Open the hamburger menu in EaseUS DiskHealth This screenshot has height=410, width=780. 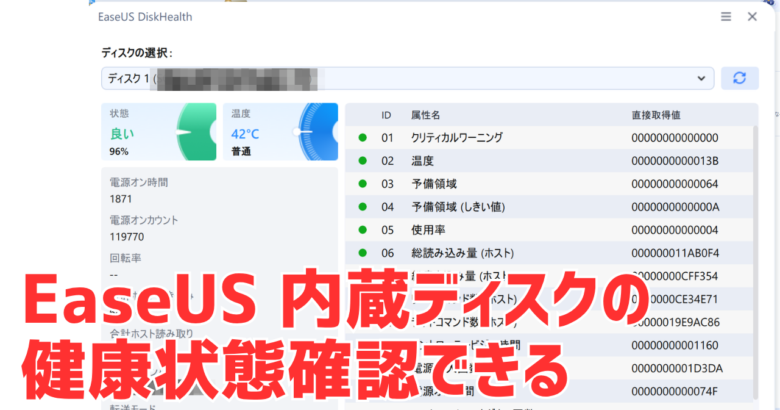coord(726,16)
